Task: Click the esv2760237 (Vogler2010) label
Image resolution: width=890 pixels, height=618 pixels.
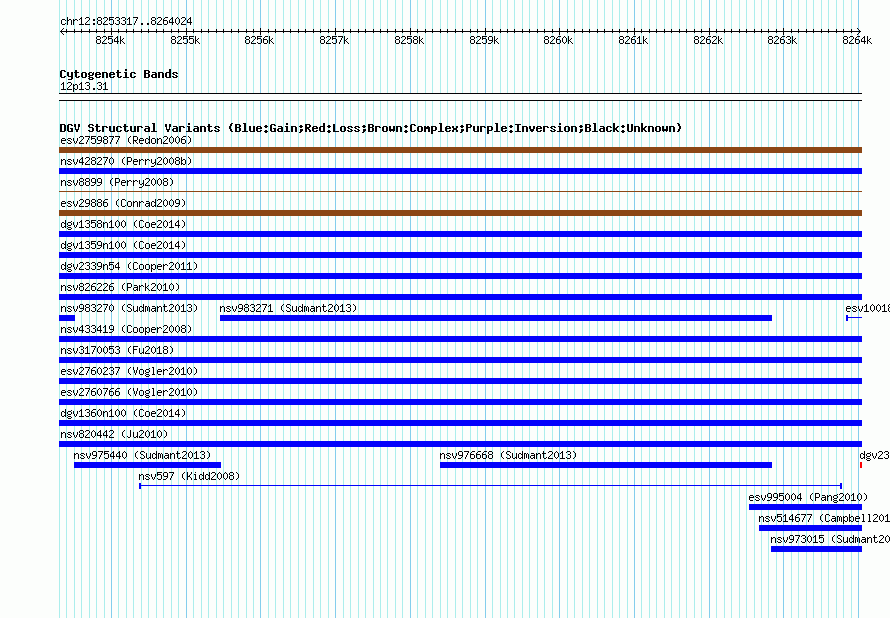Action: click(x=129, y=371)
